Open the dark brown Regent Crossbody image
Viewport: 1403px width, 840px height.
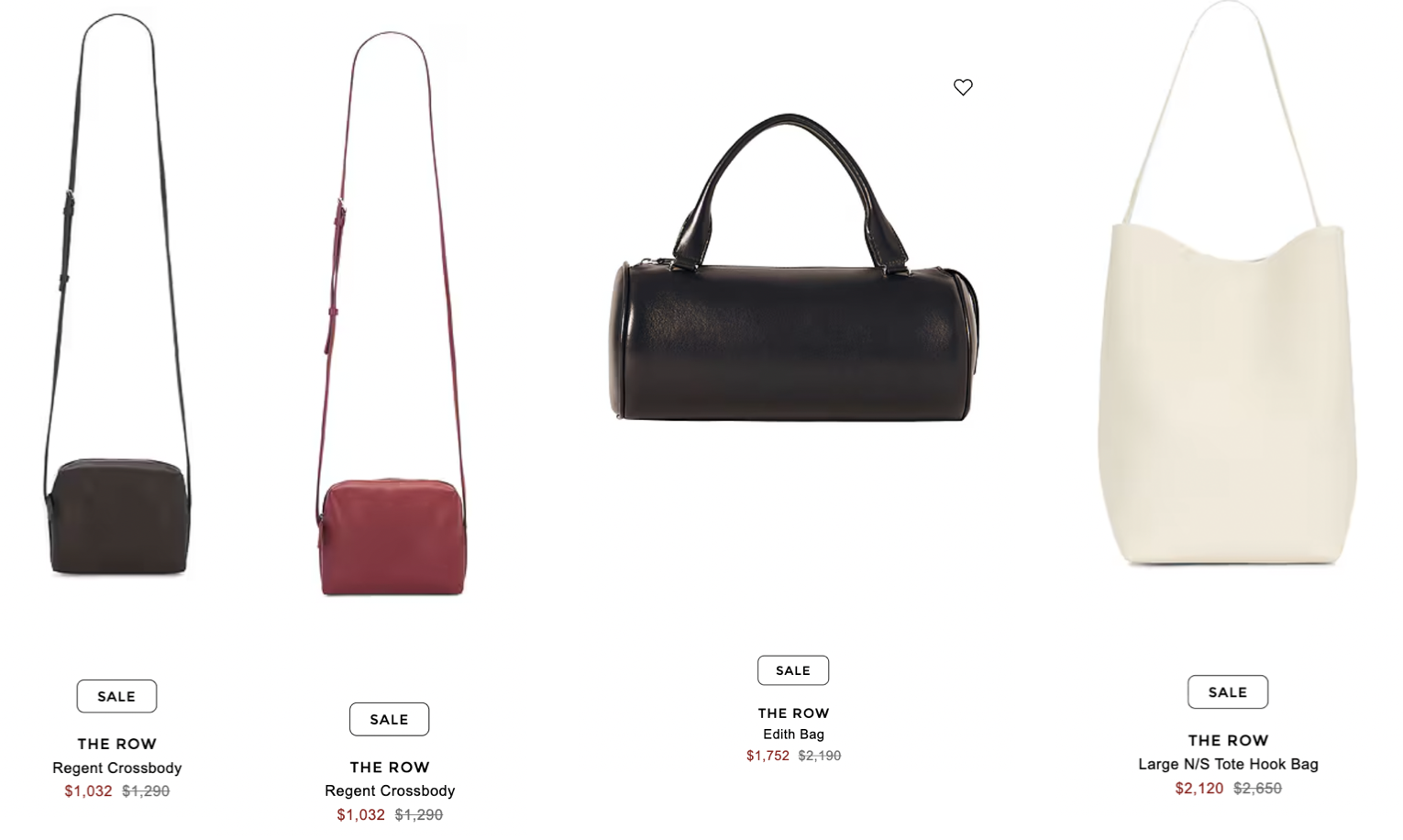pos(116,294)
